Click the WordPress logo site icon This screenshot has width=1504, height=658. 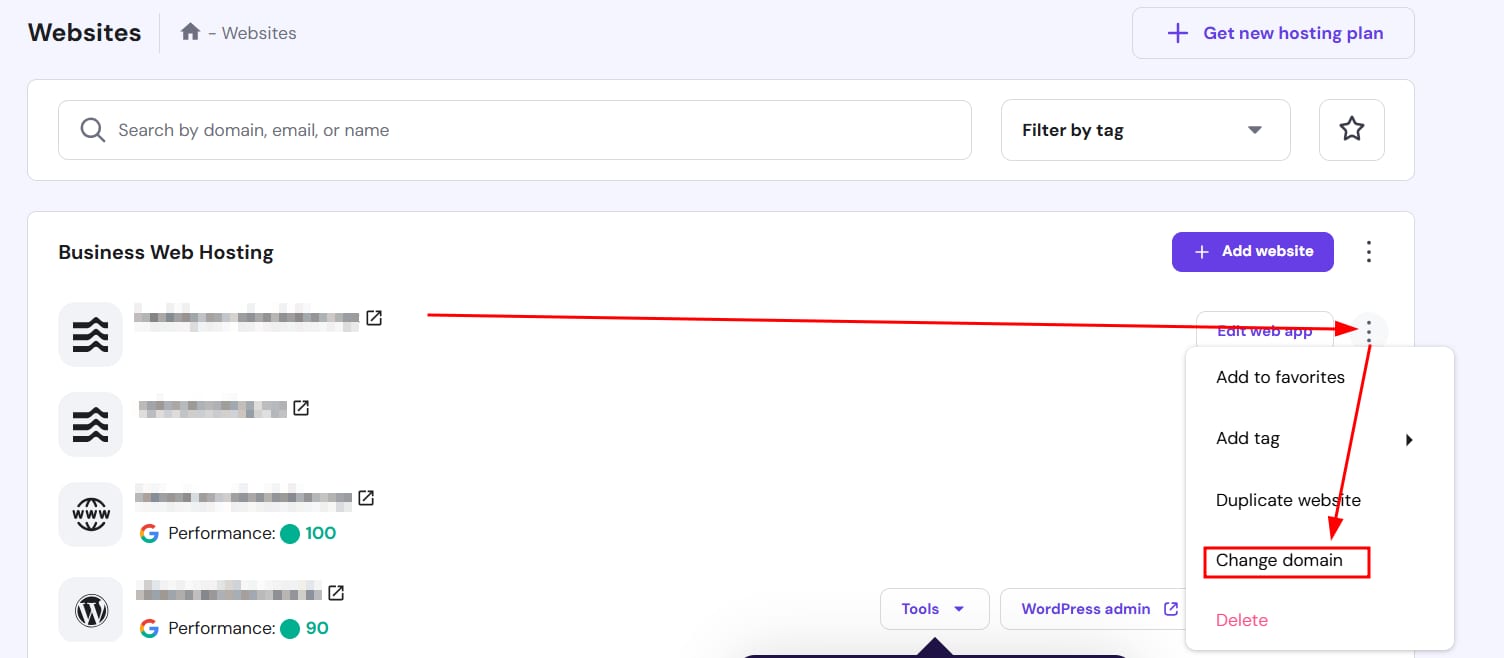point(91,610)
